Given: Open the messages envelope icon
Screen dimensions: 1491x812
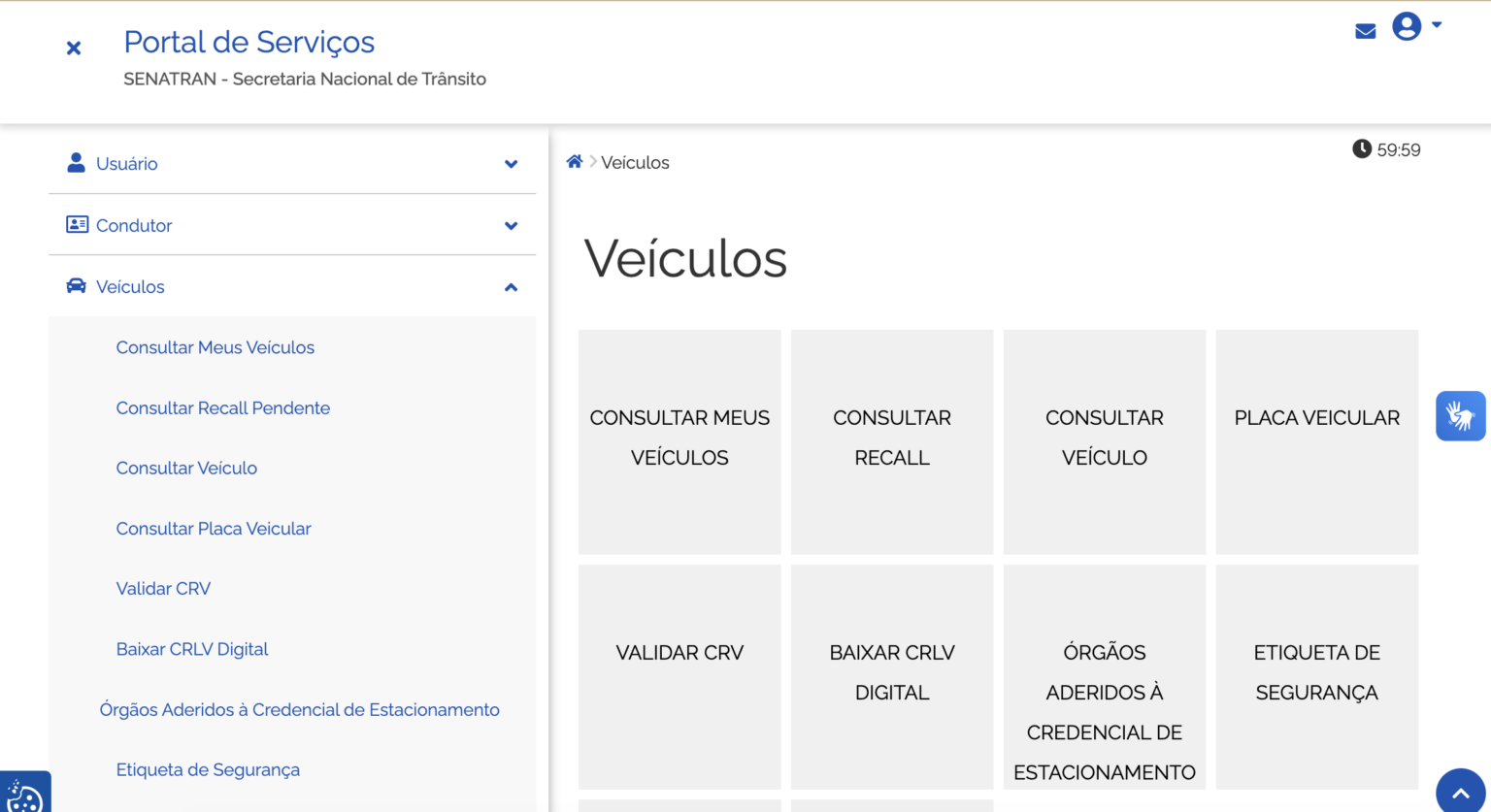Looking at the screenshot, I should (x=1365, y=30).
